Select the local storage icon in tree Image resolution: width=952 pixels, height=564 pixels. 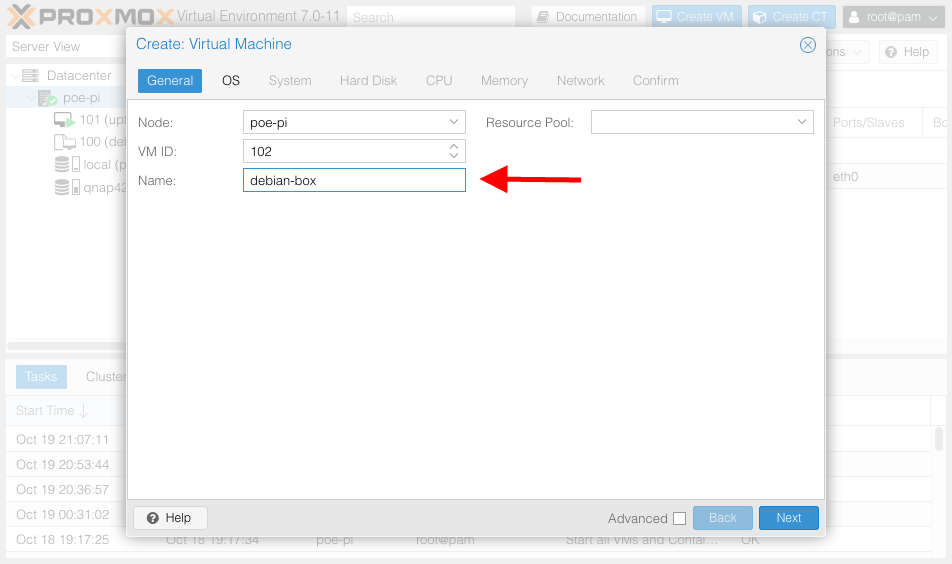click(63, 164)
